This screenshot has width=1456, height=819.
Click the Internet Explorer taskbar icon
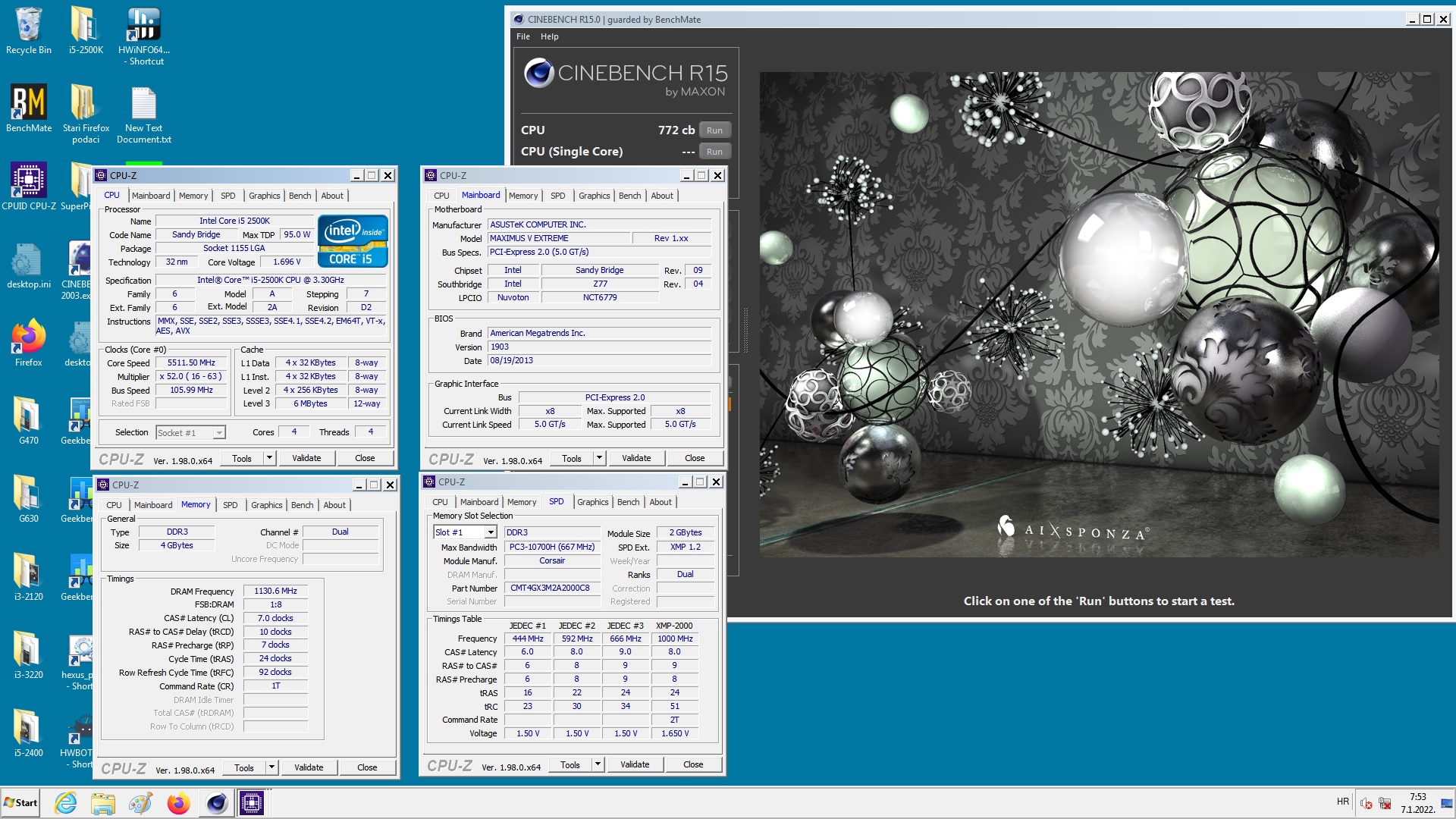tap(66, 803)
